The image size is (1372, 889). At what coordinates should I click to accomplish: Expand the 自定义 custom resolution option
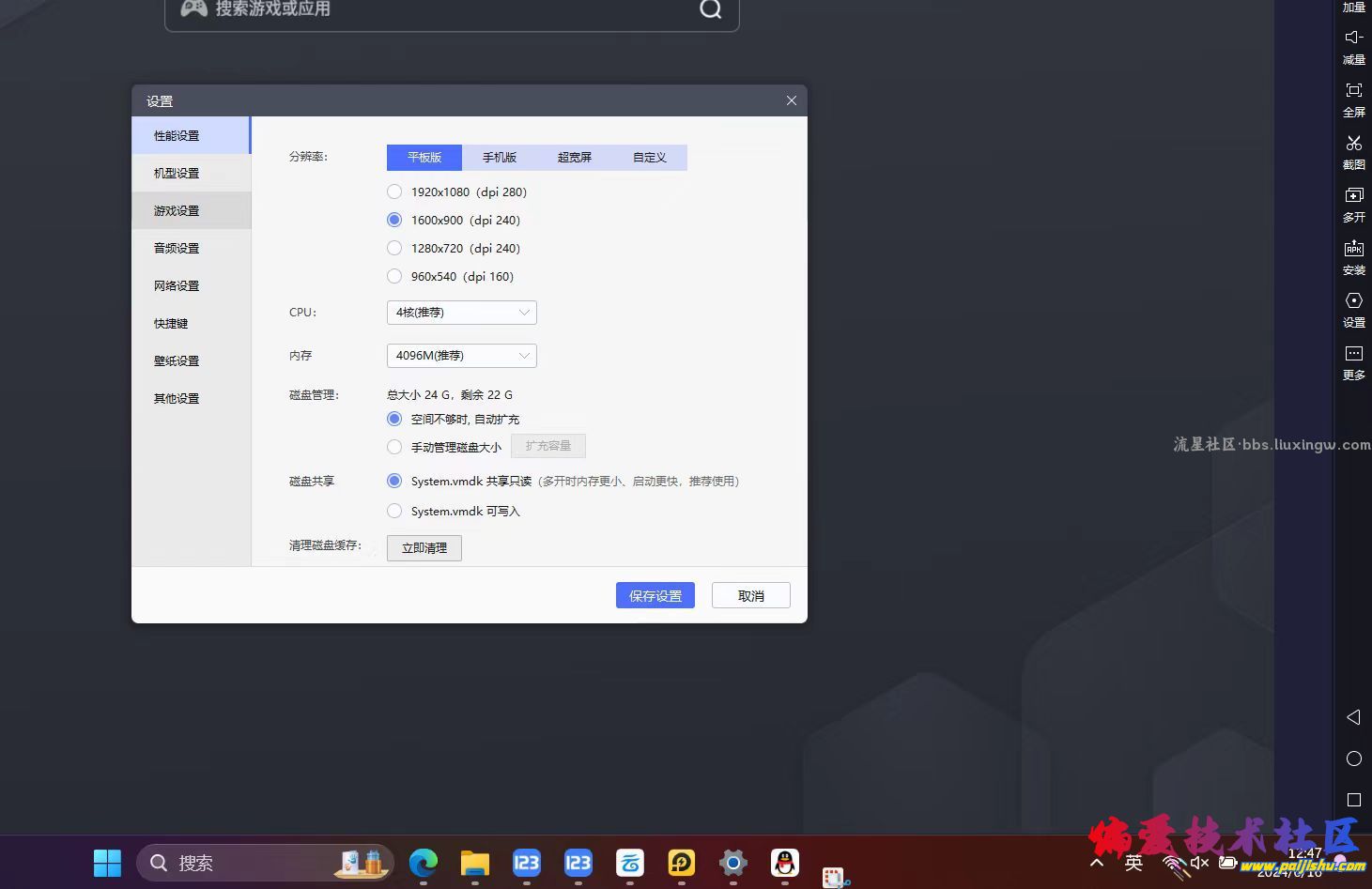point(649,157)
